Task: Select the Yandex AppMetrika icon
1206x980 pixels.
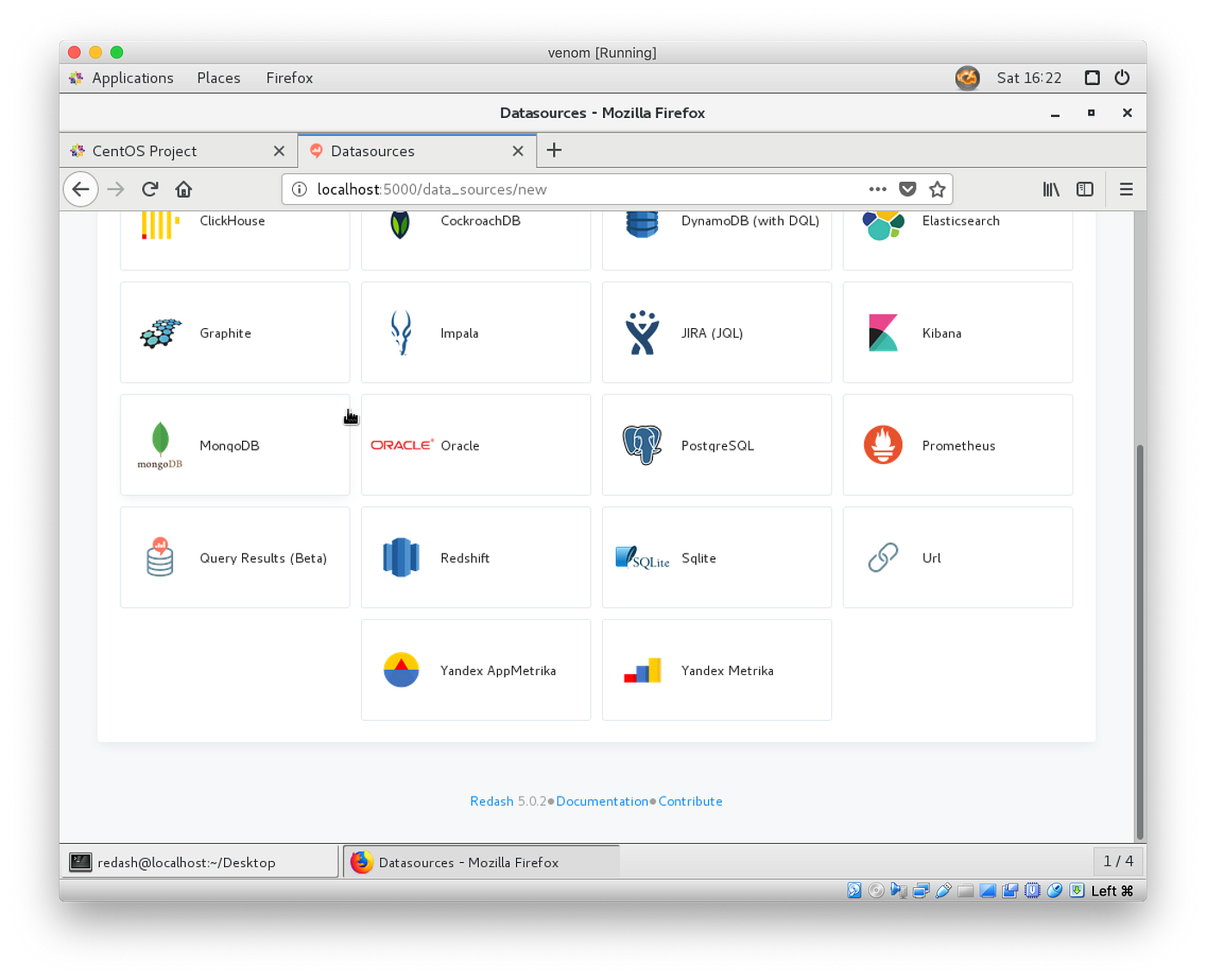Action: [x=401, y=670]
